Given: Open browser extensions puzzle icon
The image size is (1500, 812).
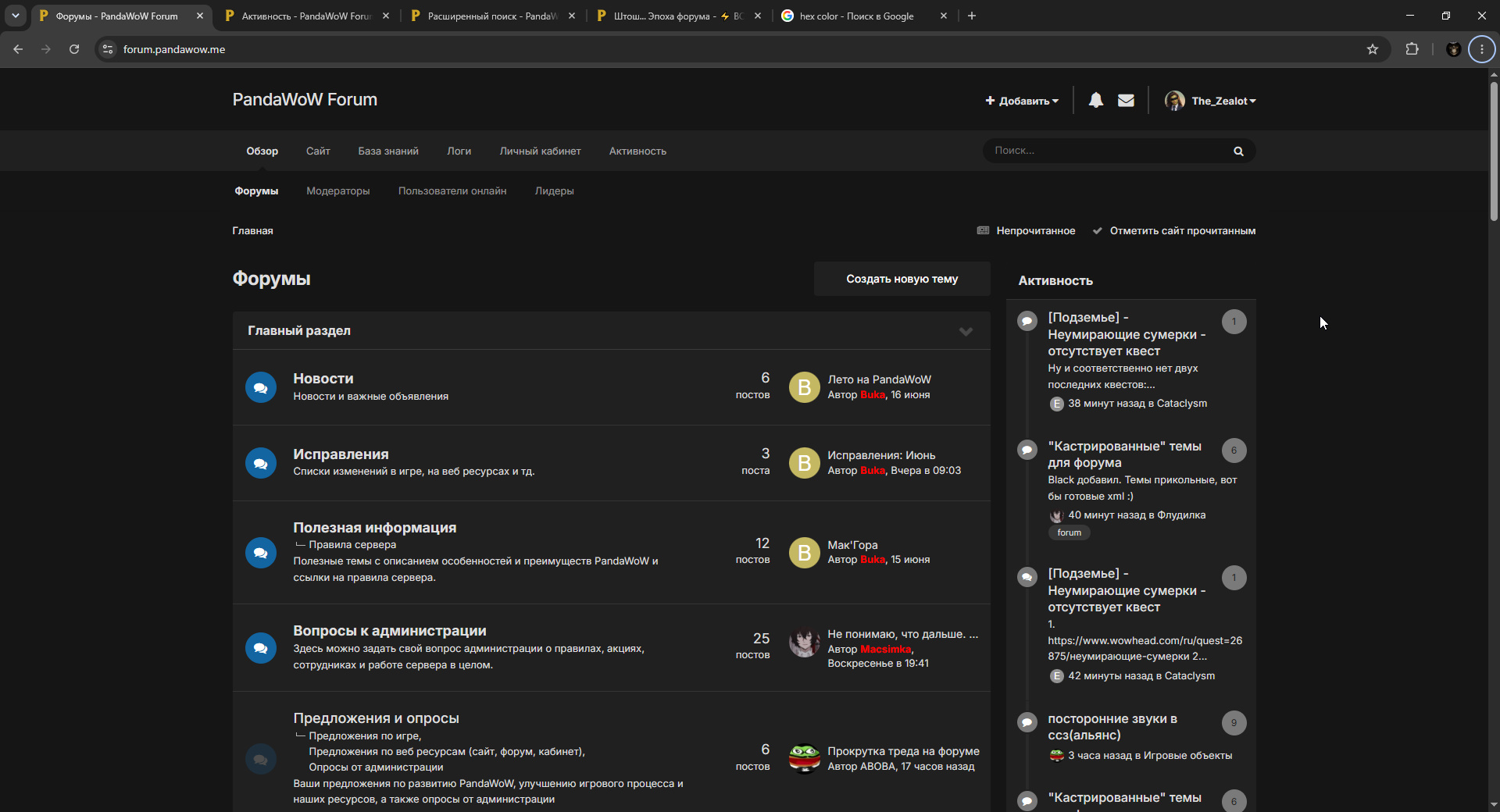Looking at the screenshot, I should (x=1412, y=49).
